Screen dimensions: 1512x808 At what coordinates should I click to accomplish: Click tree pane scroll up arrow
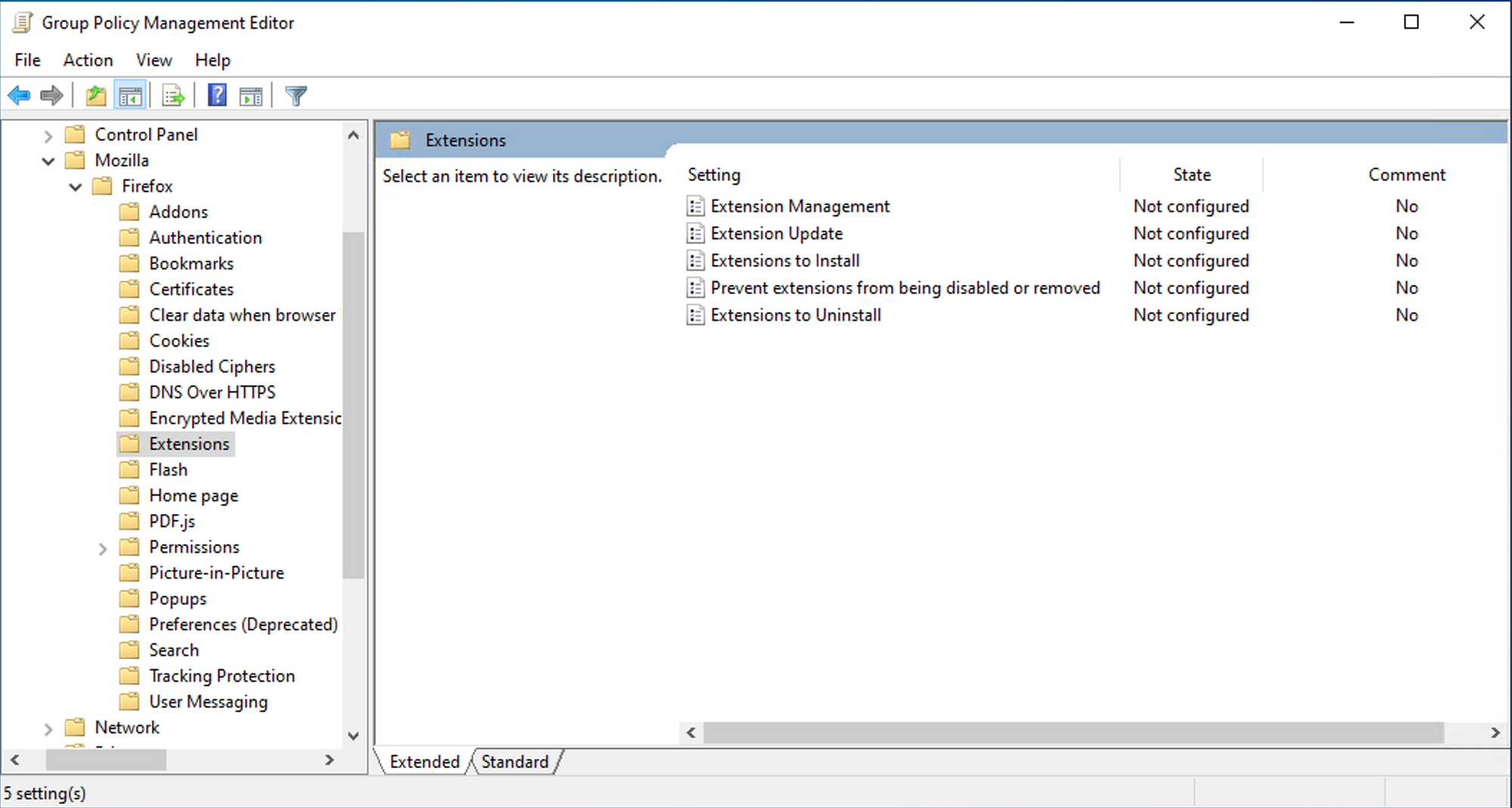pyautogui.click(x=353, y=135)
